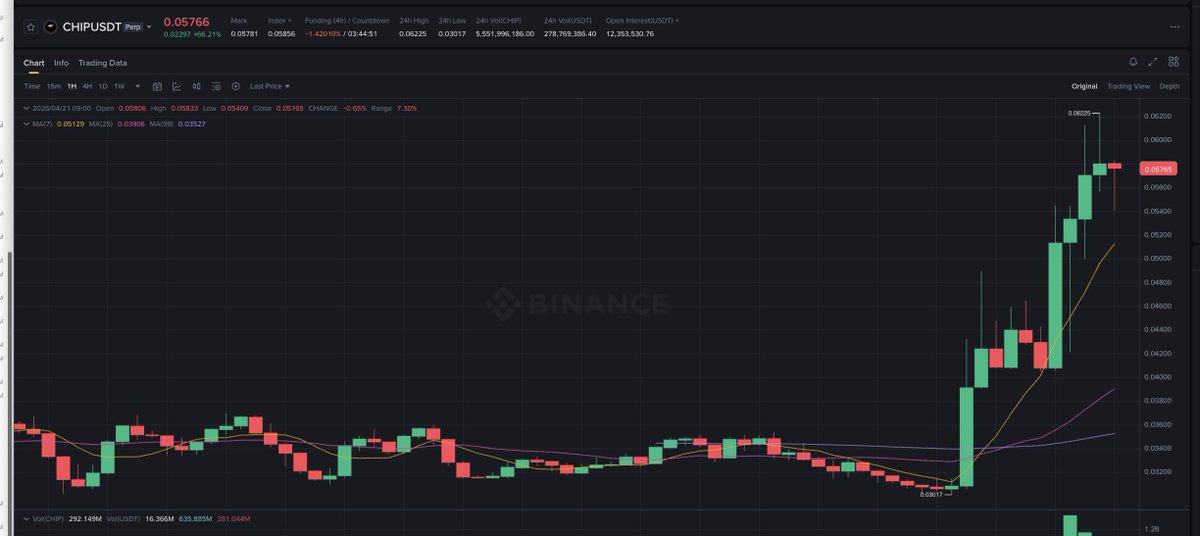Click the large last price 0.05766
The height and width of the screenshot is (536, 1200).
point(187,21)
